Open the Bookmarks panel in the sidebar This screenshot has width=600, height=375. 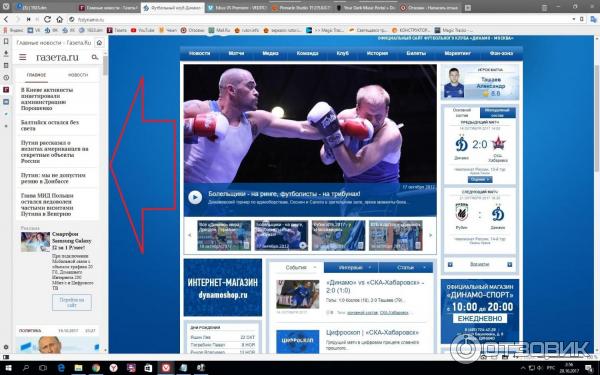6,41
